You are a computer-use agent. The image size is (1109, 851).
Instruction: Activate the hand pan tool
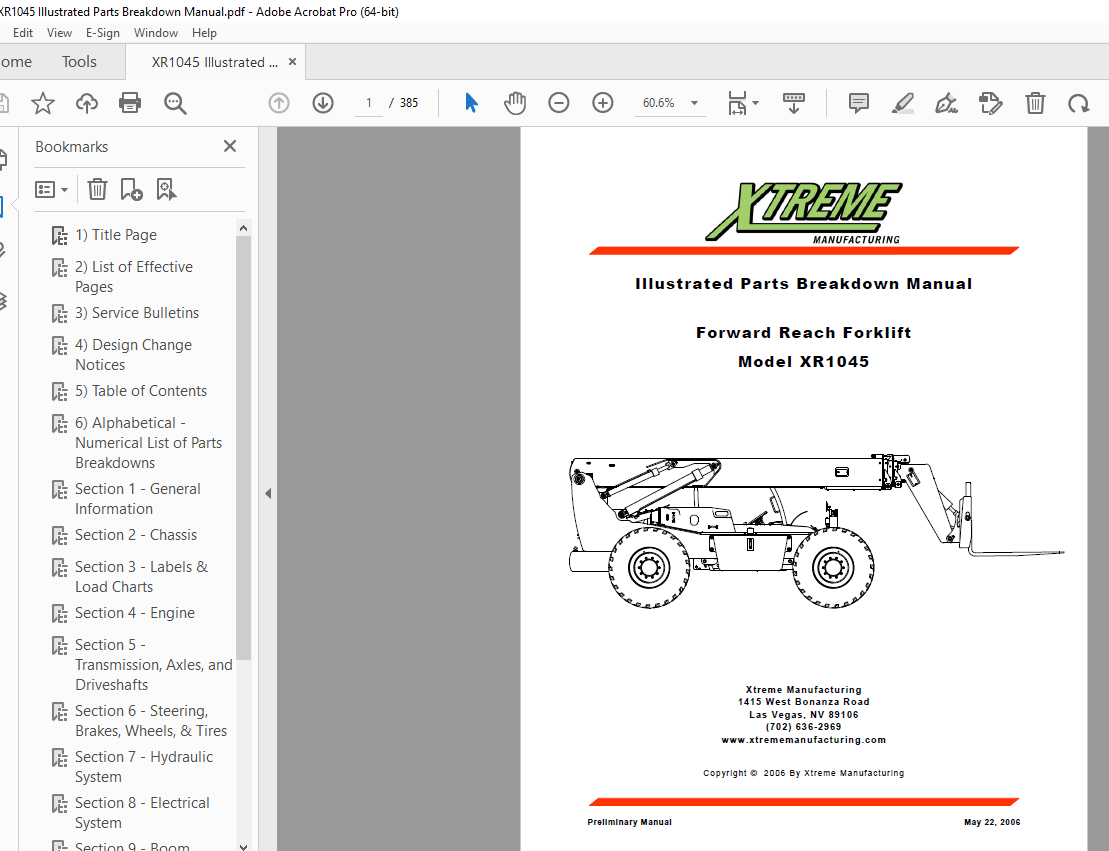coord(515,103)
